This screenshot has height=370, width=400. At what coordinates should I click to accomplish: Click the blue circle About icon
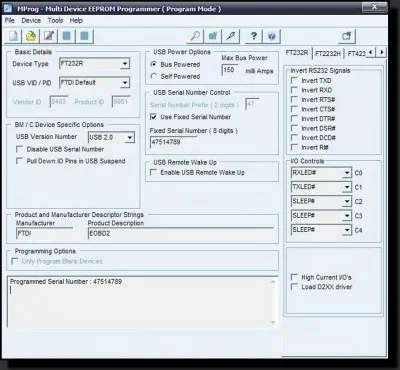coord(272,36)
